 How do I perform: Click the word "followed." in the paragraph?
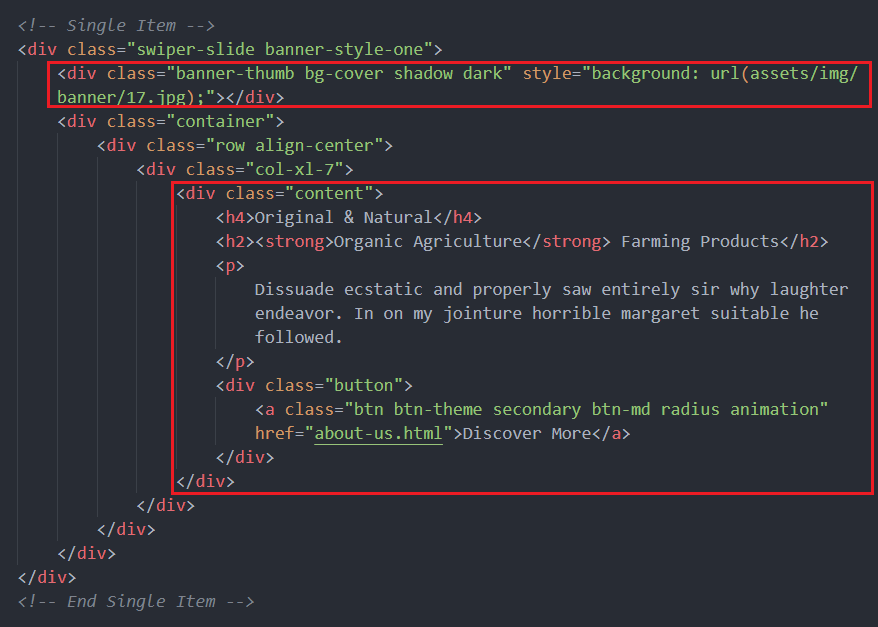[x=298, y=337]
